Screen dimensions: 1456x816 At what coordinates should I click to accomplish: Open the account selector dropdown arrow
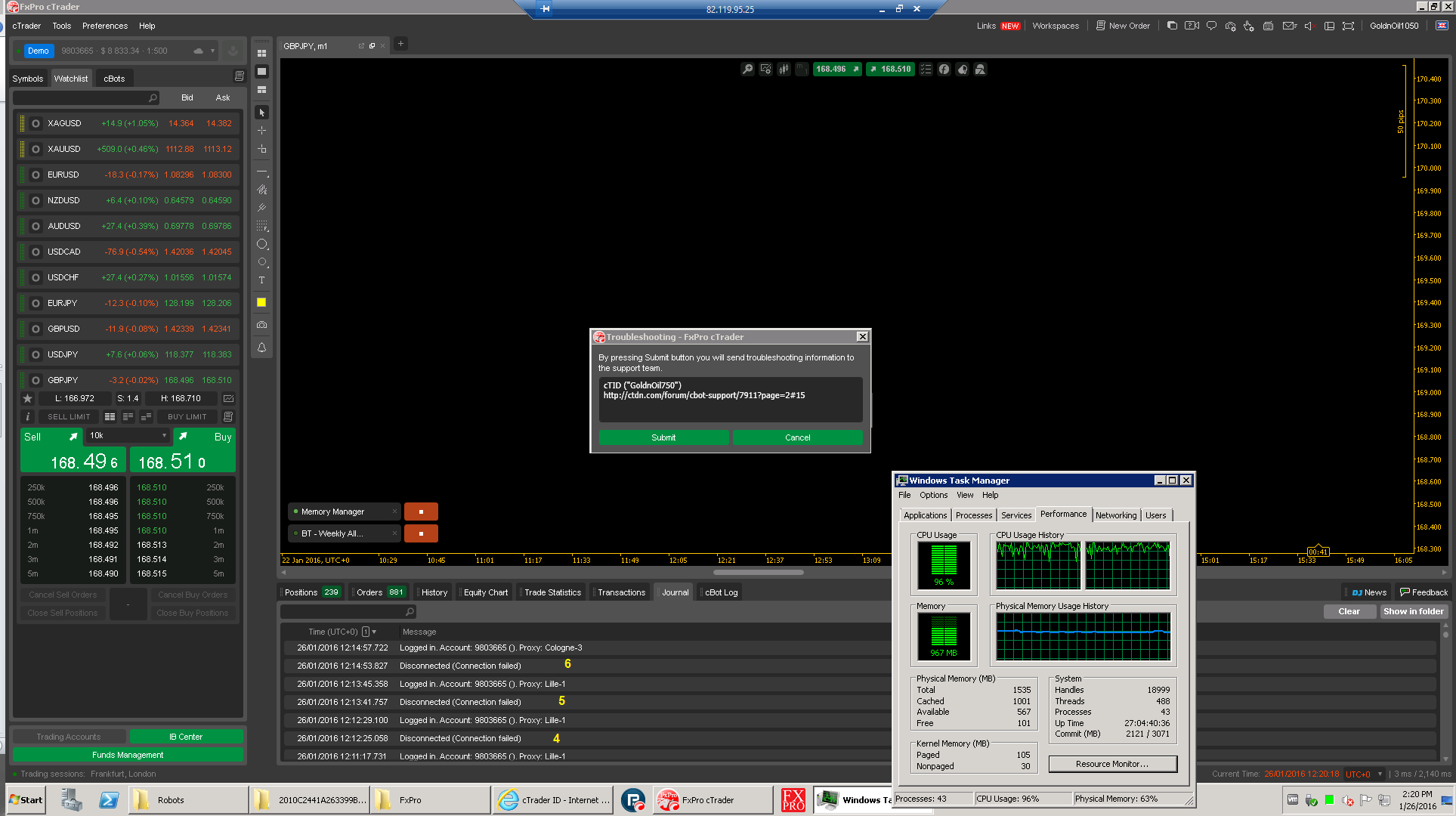coord(212,51)
